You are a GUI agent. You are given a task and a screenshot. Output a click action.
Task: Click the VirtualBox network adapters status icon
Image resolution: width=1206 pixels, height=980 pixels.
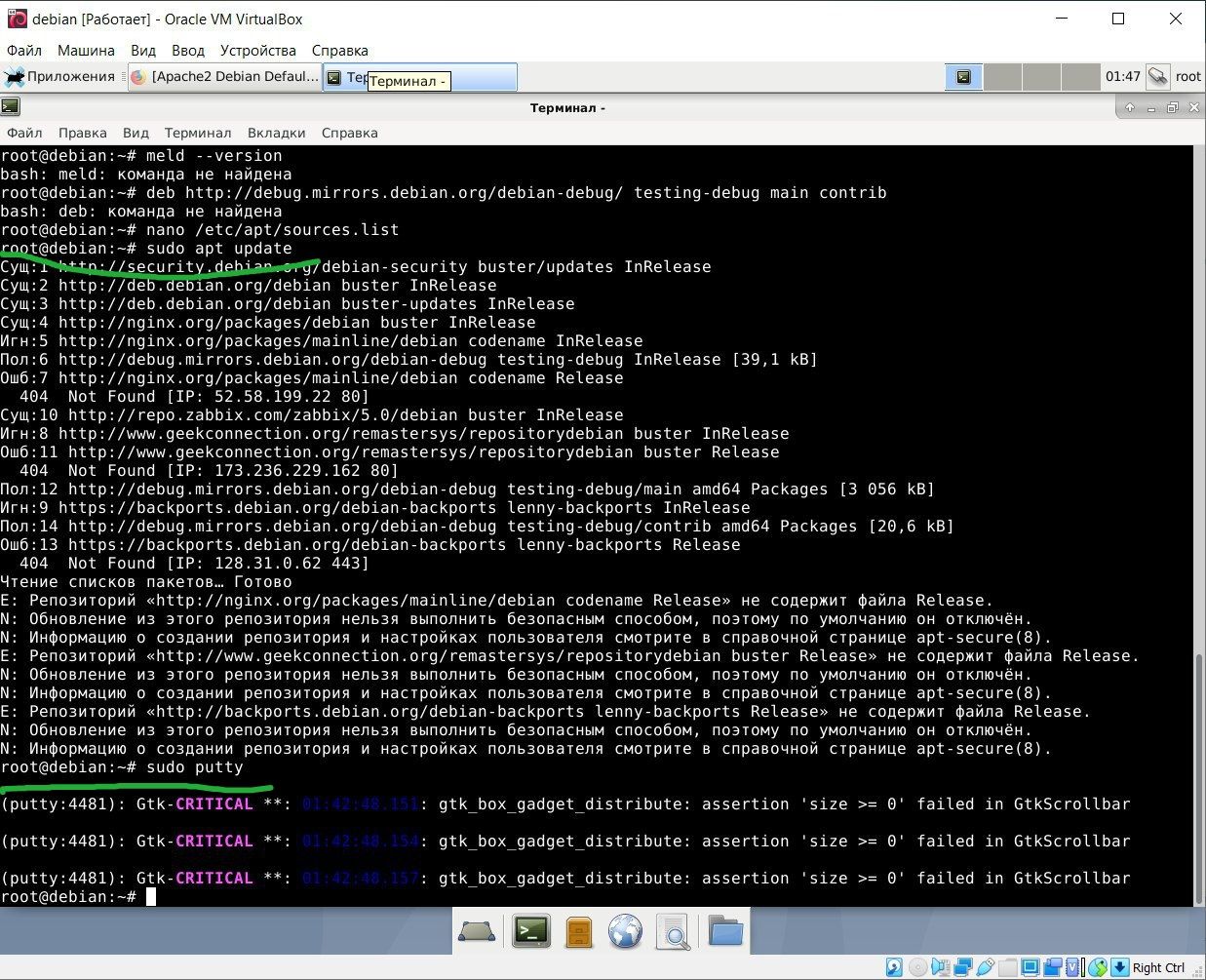963,967
